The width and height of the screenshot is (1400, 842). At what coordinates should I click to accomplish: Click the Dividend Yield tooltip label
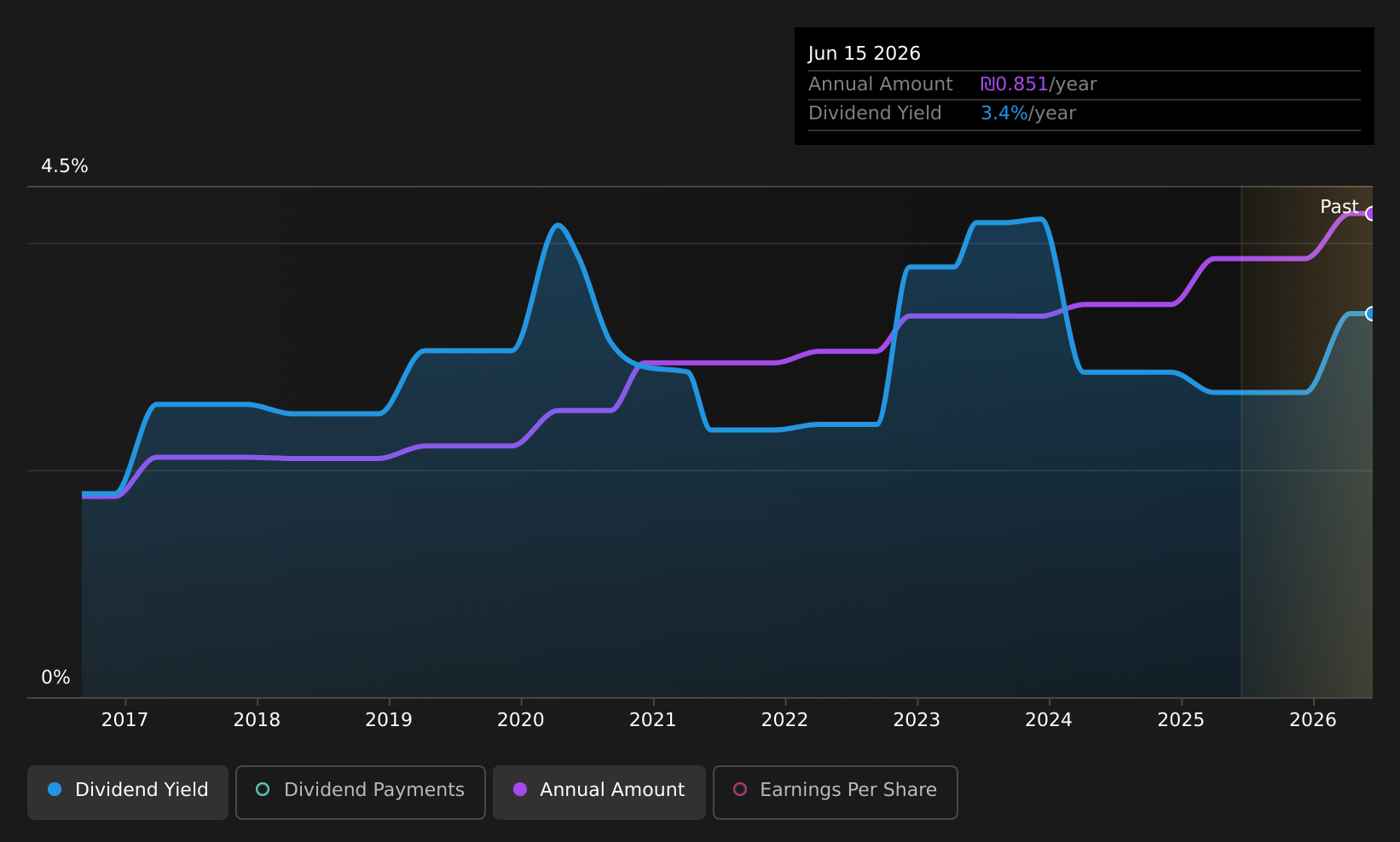[x=875, y=113]
